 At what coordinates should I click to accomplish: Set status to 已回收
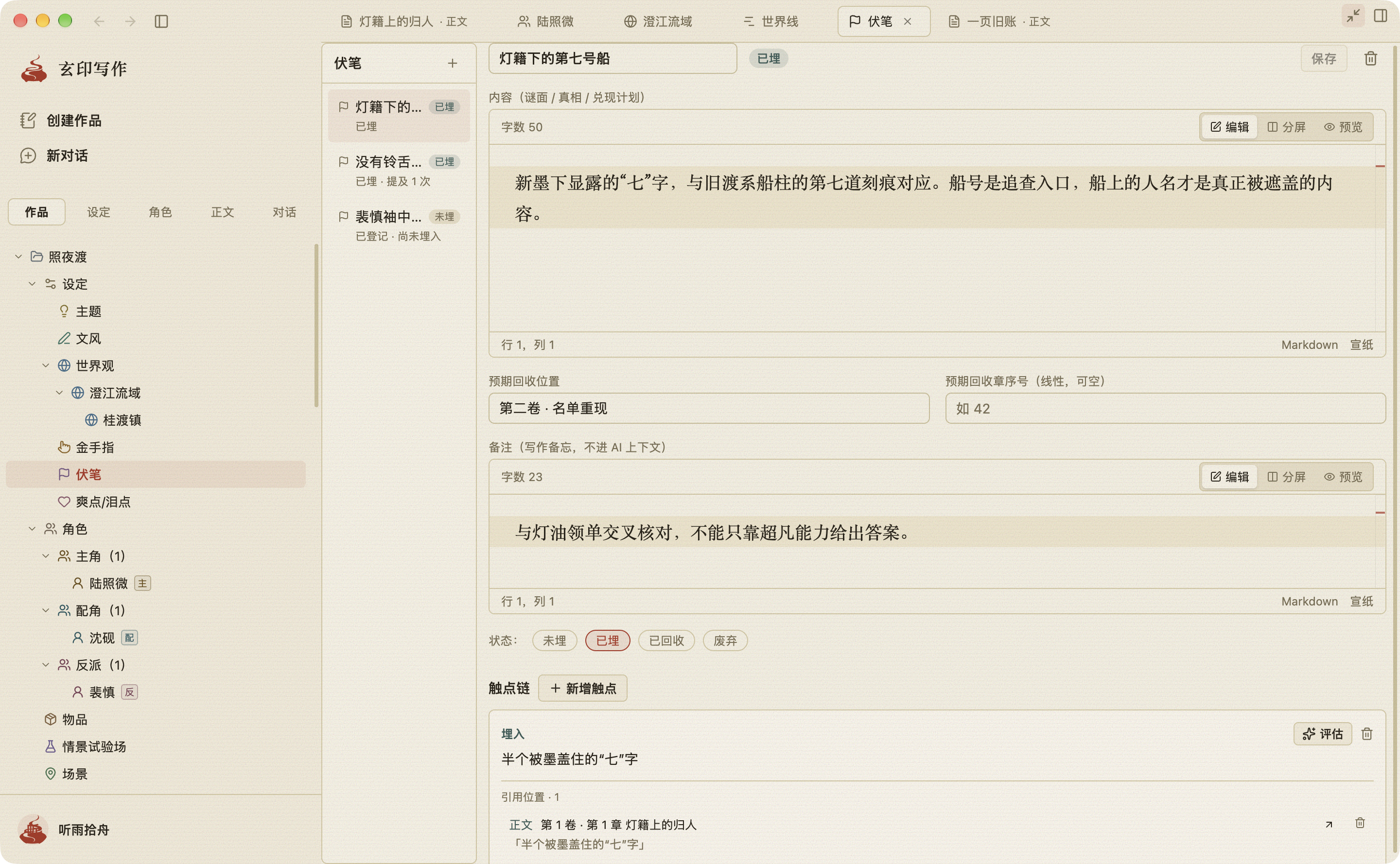click(x=666, y=640)
